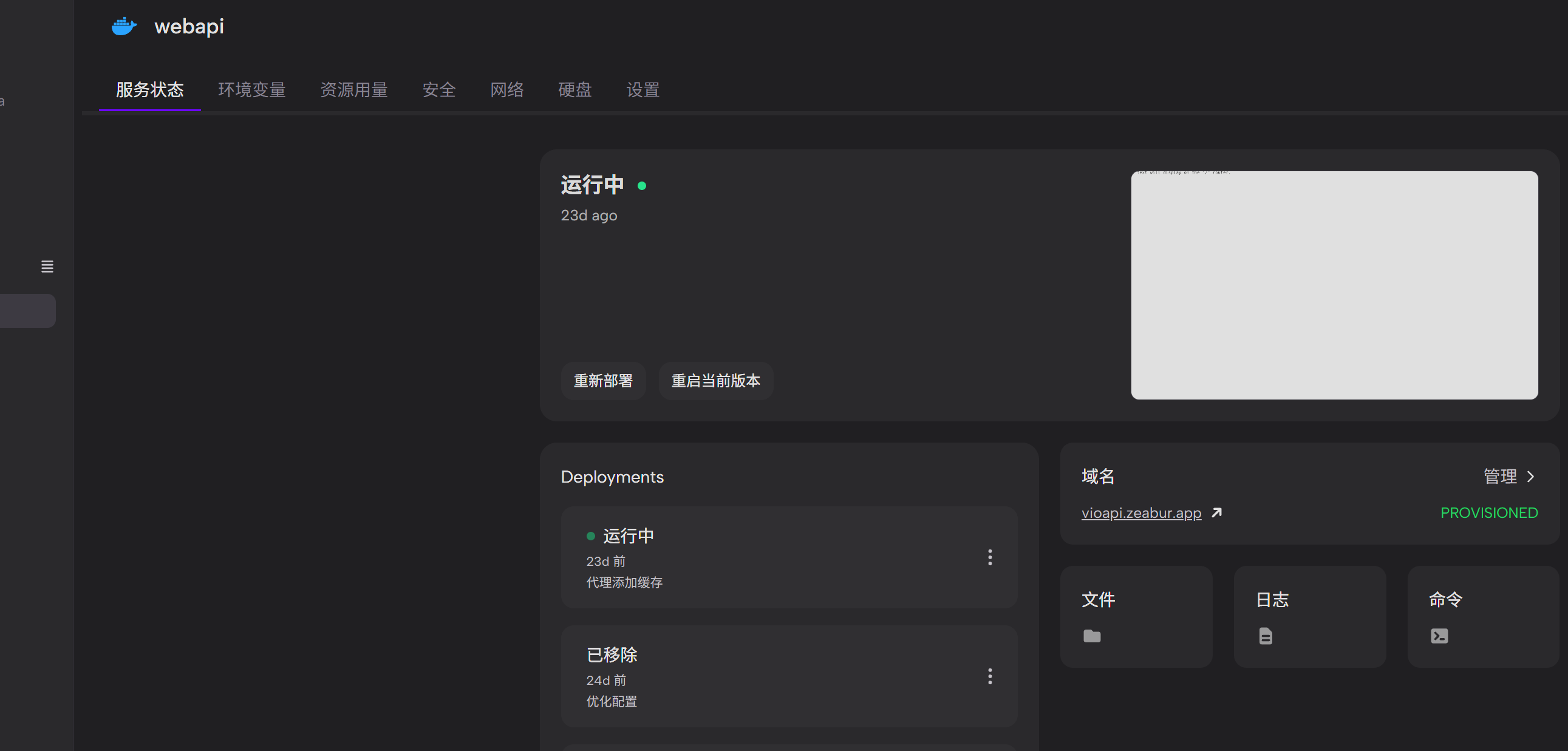Click the sidebar hamburger menu icon

(47, 267)
